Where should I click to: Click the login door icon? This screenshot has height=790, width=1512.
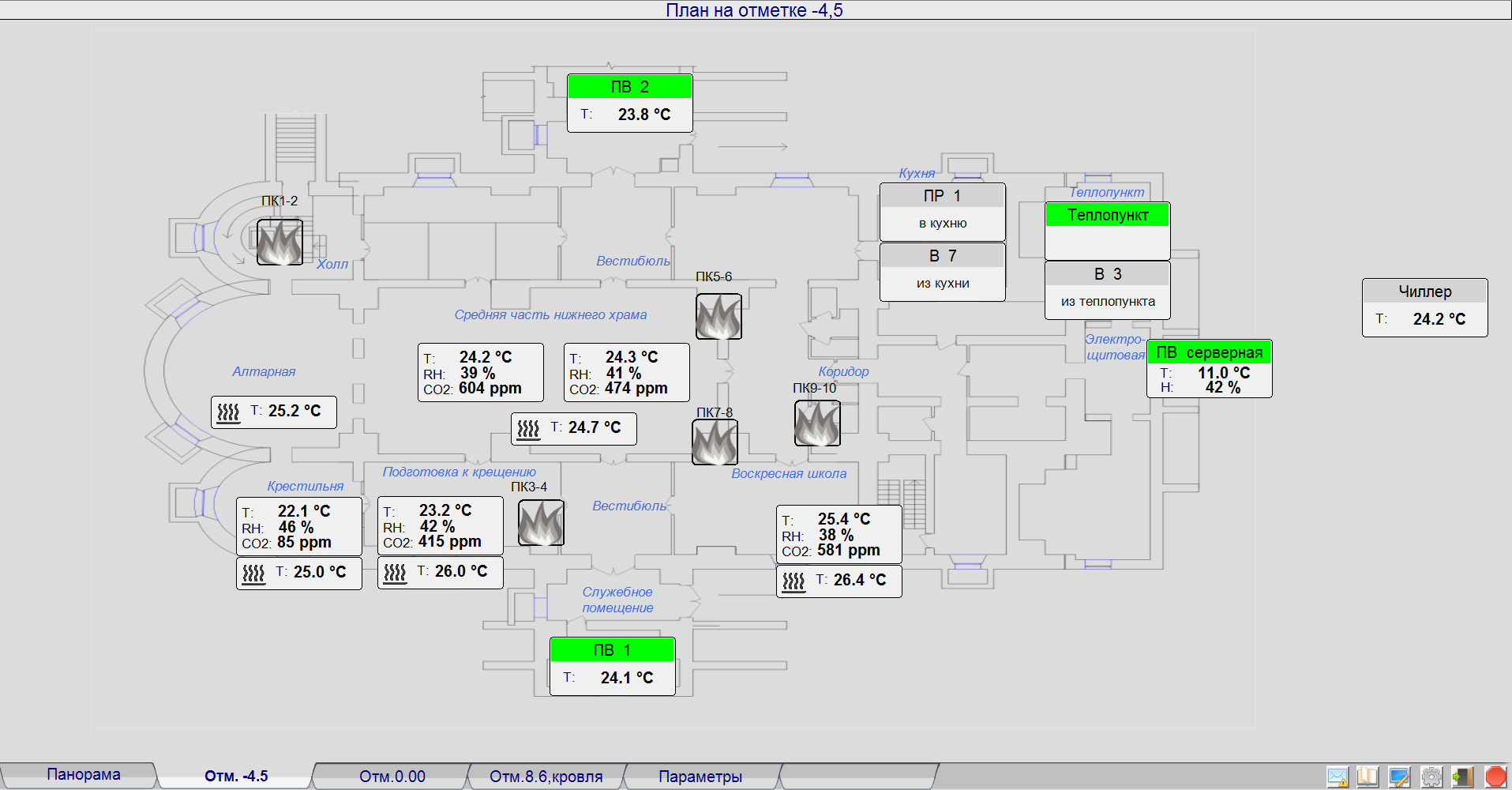click(x=1463, y=777)
